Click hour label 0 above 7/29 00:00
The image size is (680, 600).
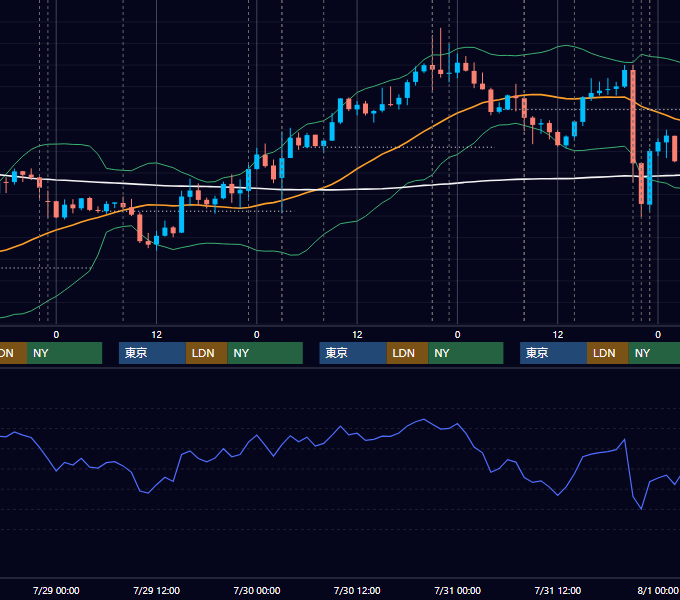pos(56,335)
